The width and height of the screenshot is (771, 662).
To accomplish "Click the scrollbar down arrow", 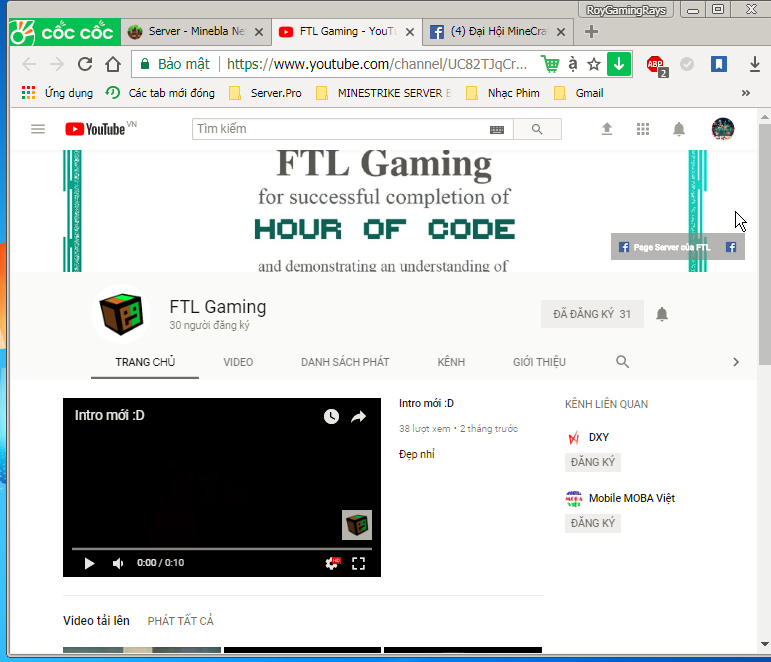I will (x=765, y=644).
